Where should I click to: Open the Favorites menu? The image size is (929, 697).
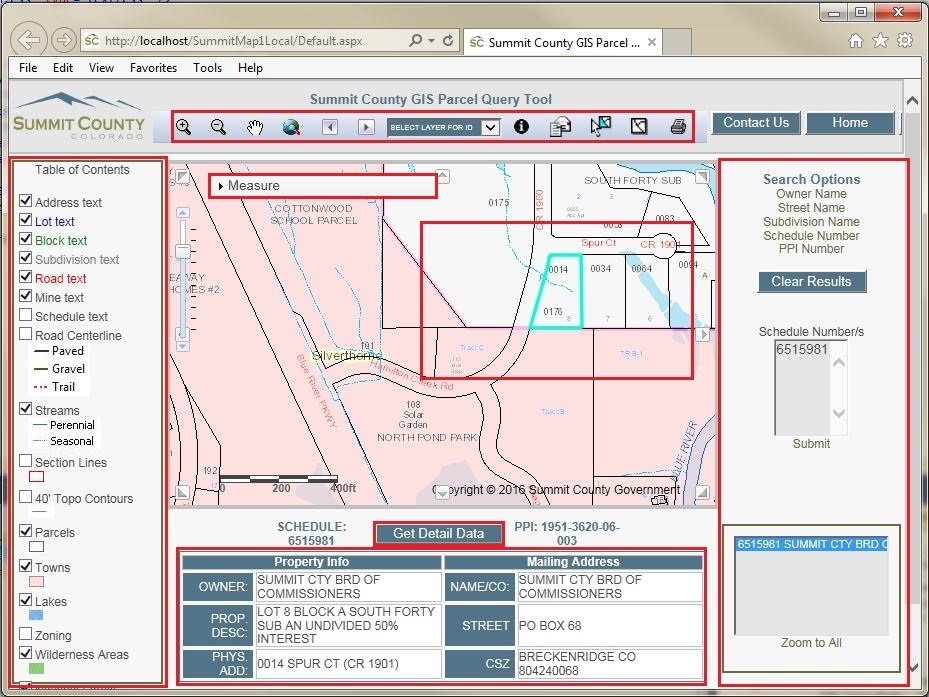153,68
